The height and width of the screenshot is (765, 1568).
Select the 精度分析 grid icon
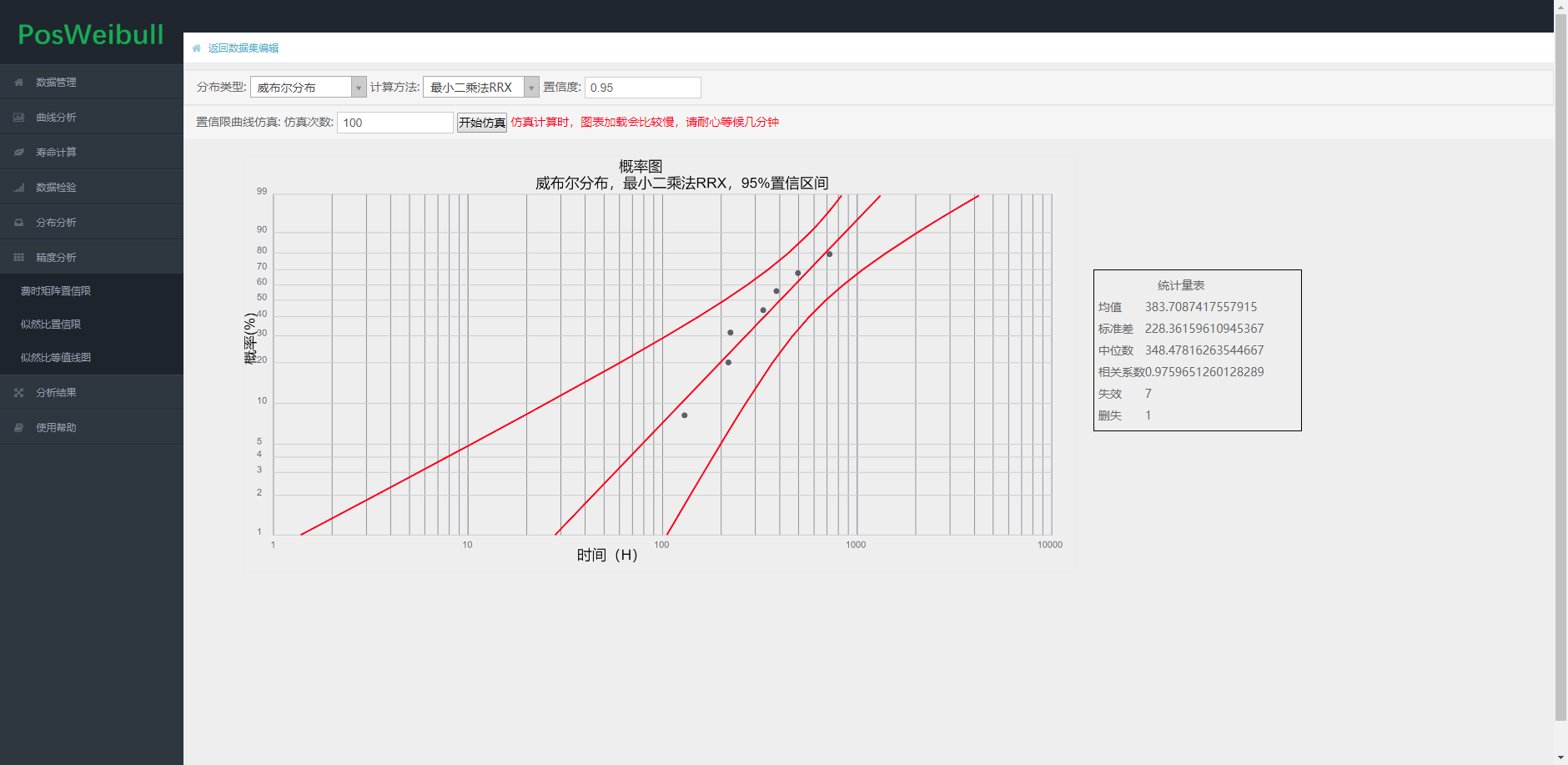(18, 257)
